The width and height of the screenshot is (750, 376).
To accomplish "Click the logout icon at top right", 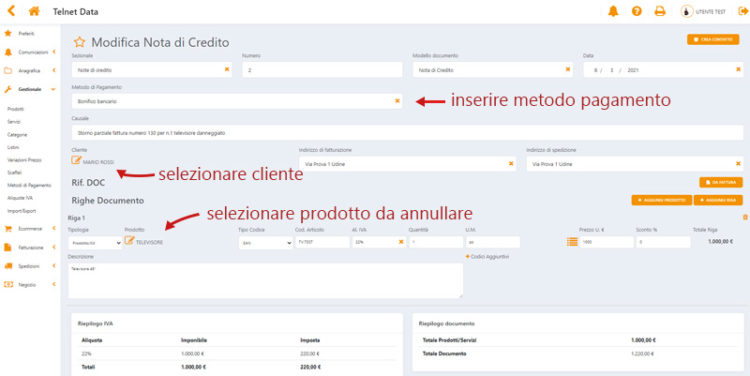I will pos(742,11).
